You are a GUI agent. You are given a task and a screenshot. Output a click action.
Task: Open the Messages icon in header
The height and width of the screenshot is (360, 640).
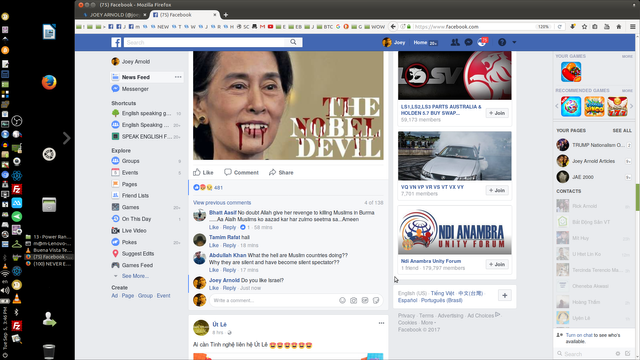tap(469, 42)
